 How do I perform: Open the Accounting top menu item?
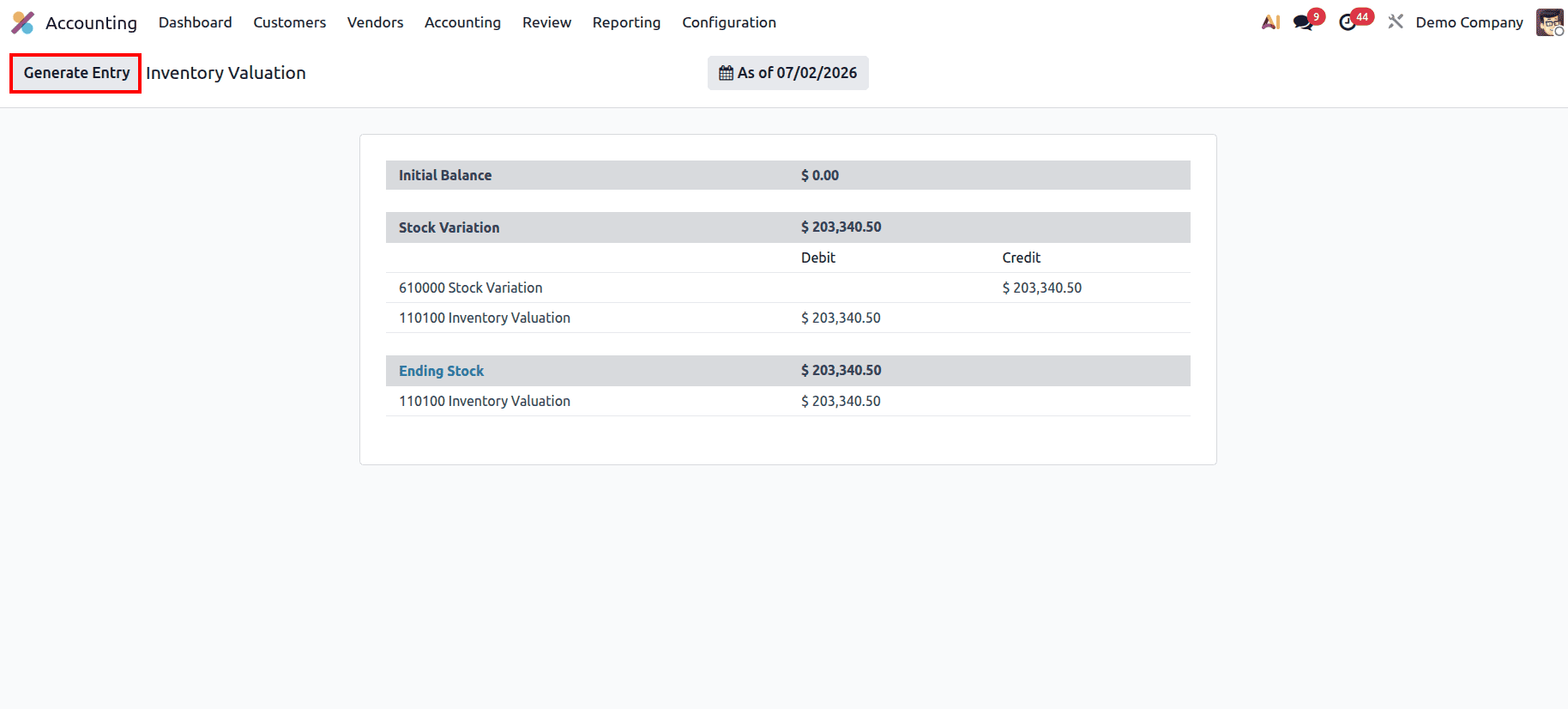click(462, 22)
